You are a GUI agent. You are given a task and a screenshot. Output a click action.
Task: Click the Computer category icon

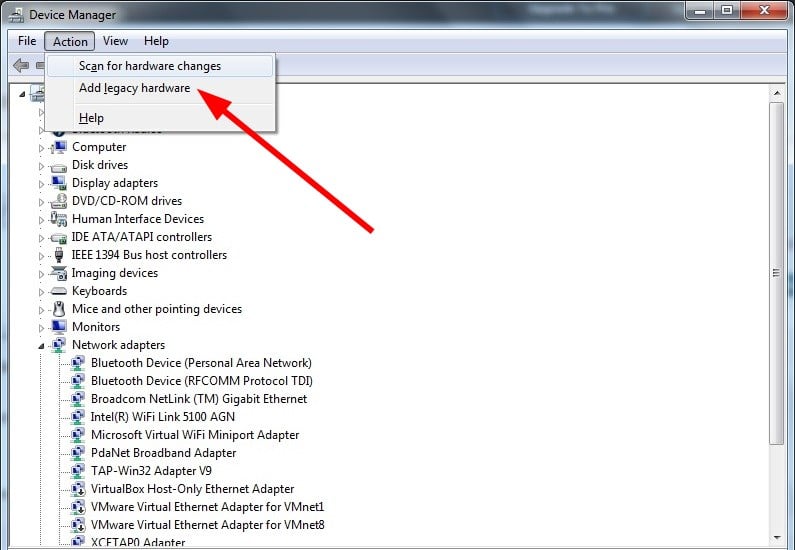[x=59, y=147]
